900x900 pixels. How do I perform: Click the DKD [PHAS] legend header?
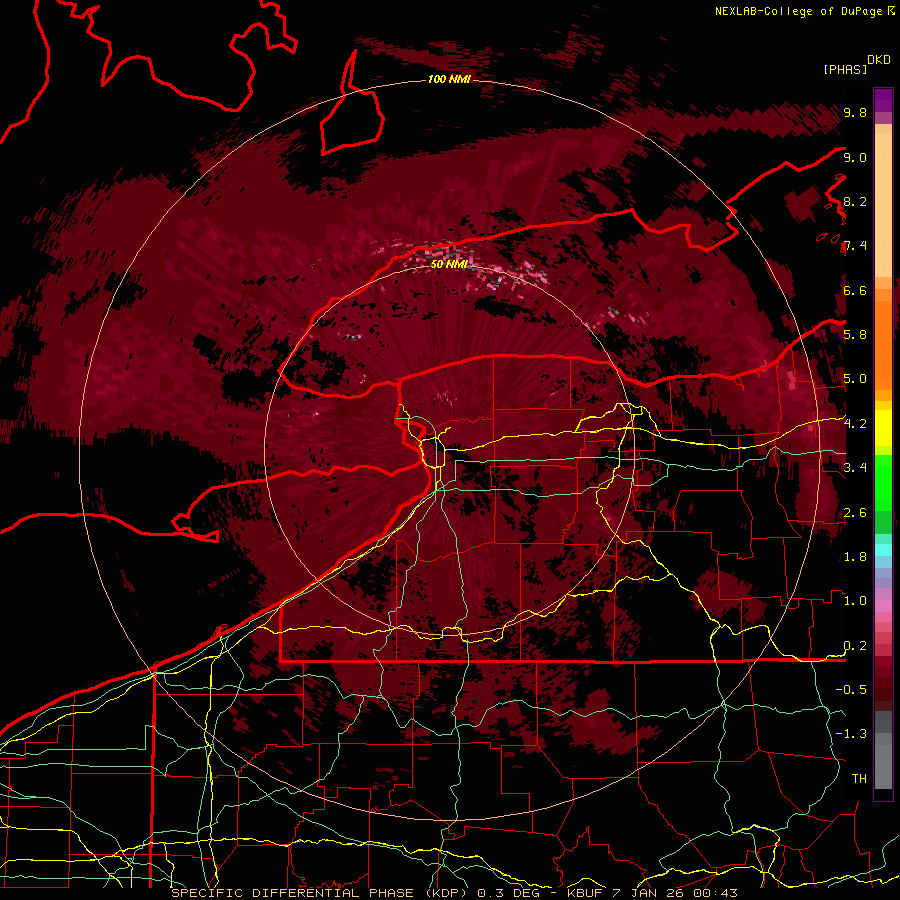tap(856, 65)
